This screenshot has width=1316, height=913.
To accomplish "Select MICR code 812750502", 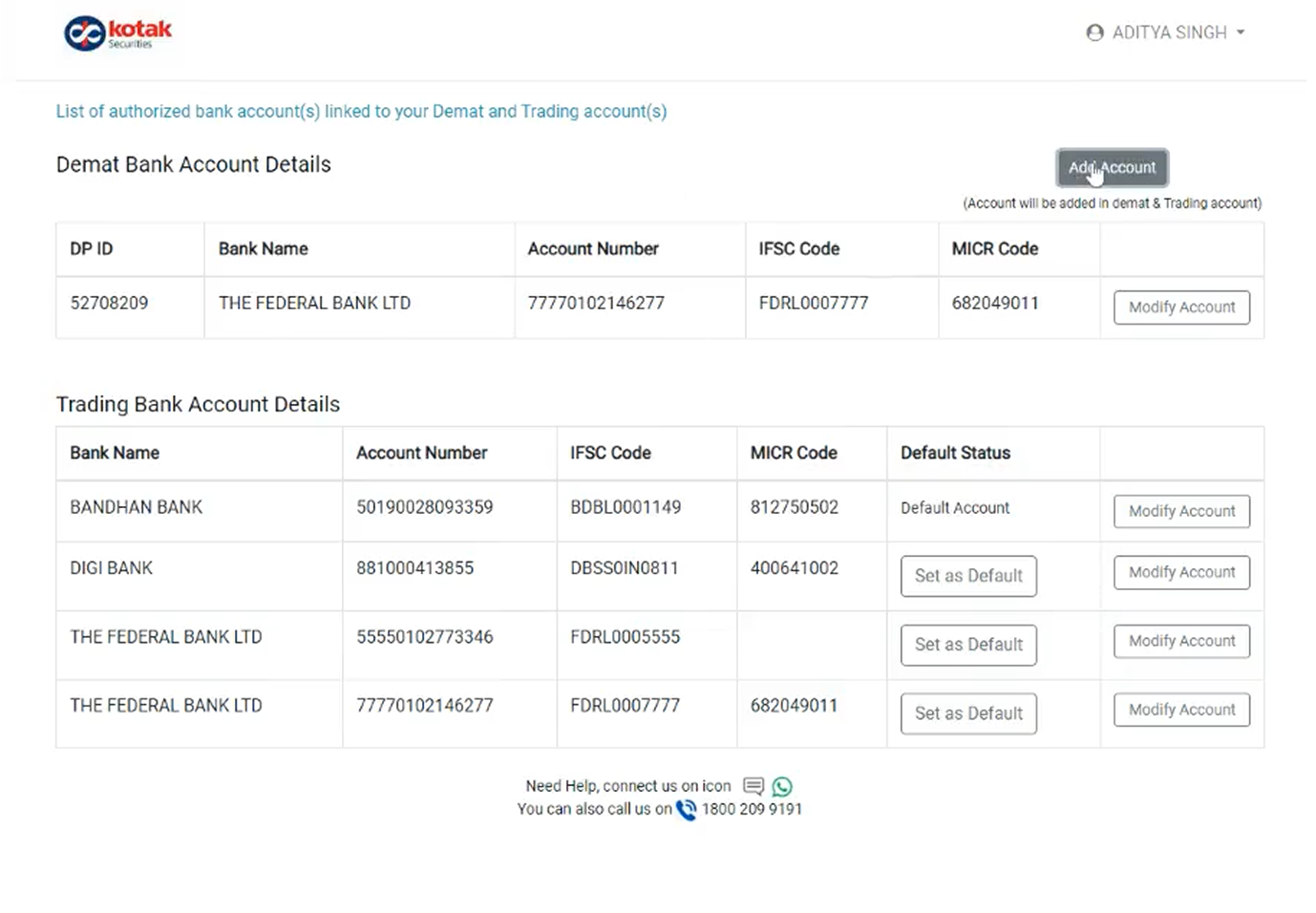I will click(795, 507).
